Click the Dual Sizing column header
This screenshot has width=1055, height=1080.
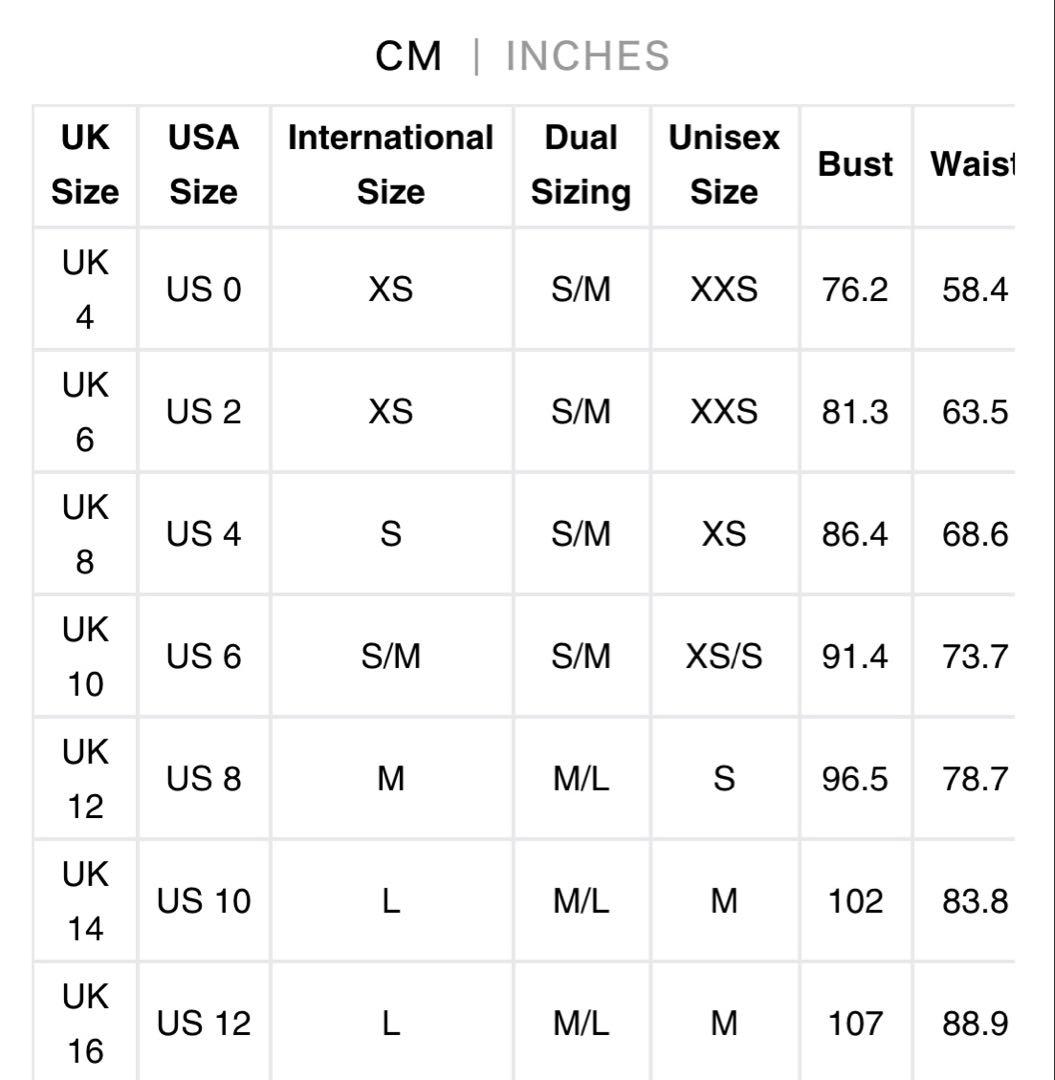coord(581,165)
